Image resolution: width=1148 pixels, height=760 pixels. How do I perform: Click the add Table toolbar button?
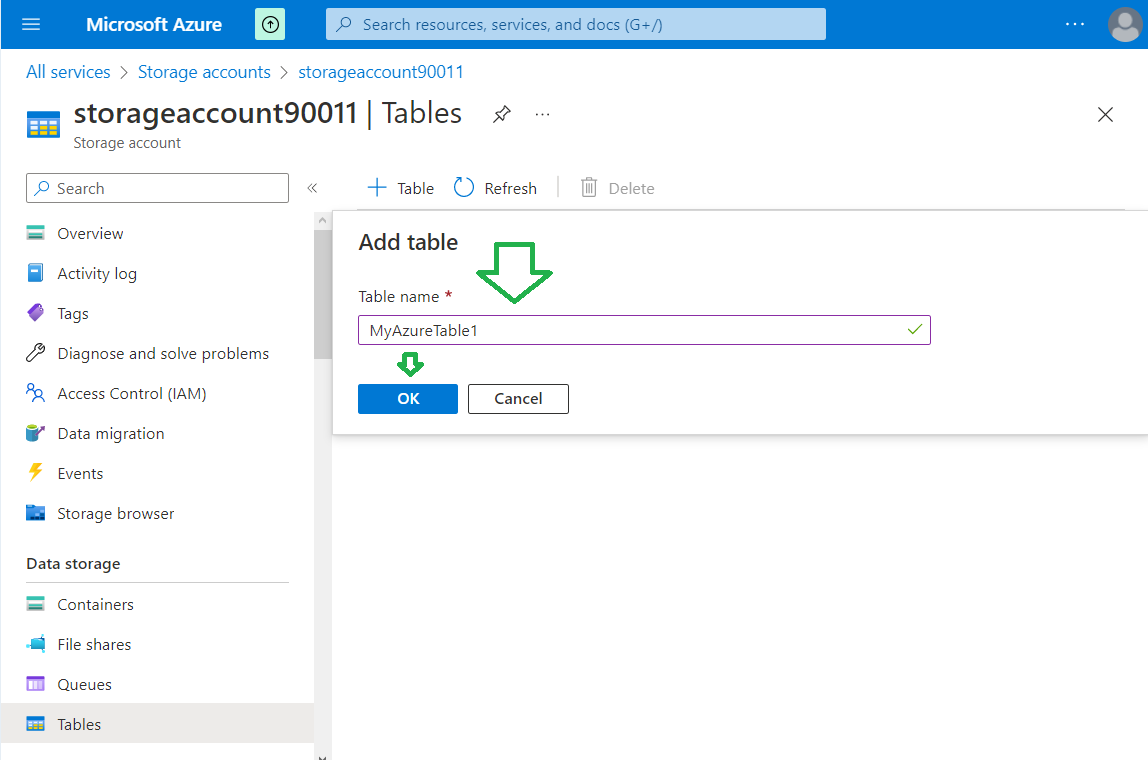(400, 188)
